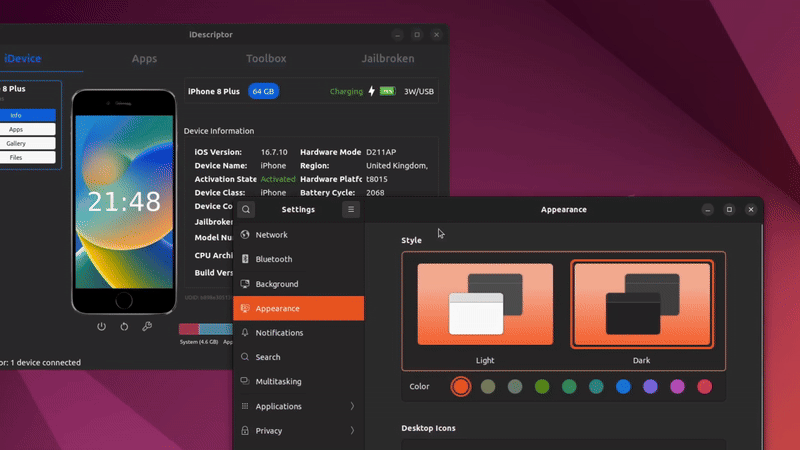Choose the sage gray-green accent color

[x=515, y=386]
